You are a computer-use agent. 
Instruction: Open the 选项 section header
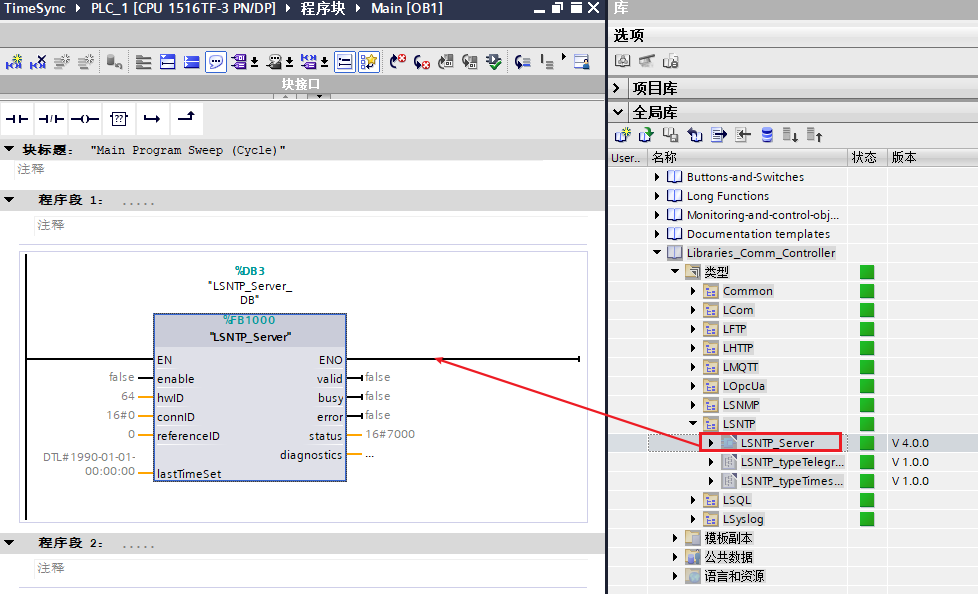tap(629, 35)
